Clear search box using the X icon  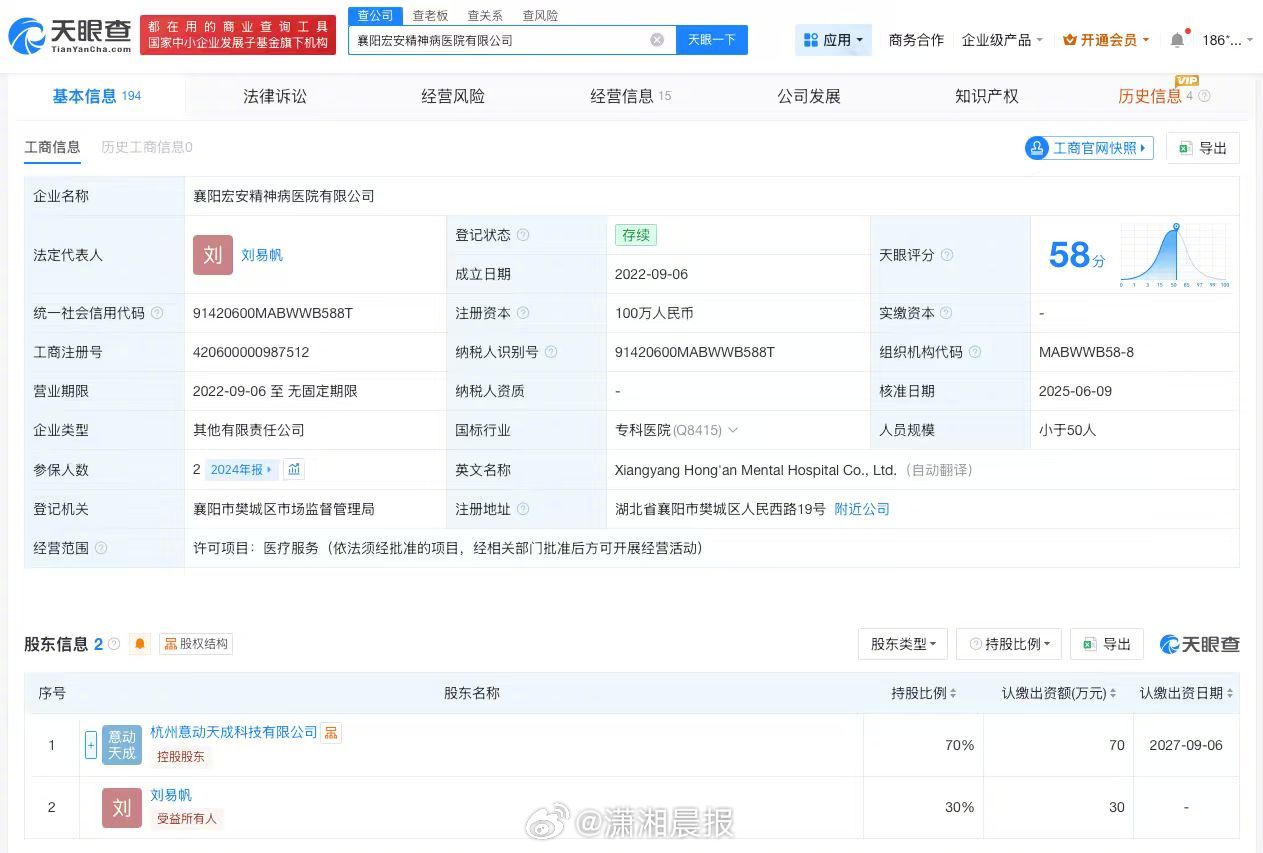pyautogui.click(x=657, y=39)
